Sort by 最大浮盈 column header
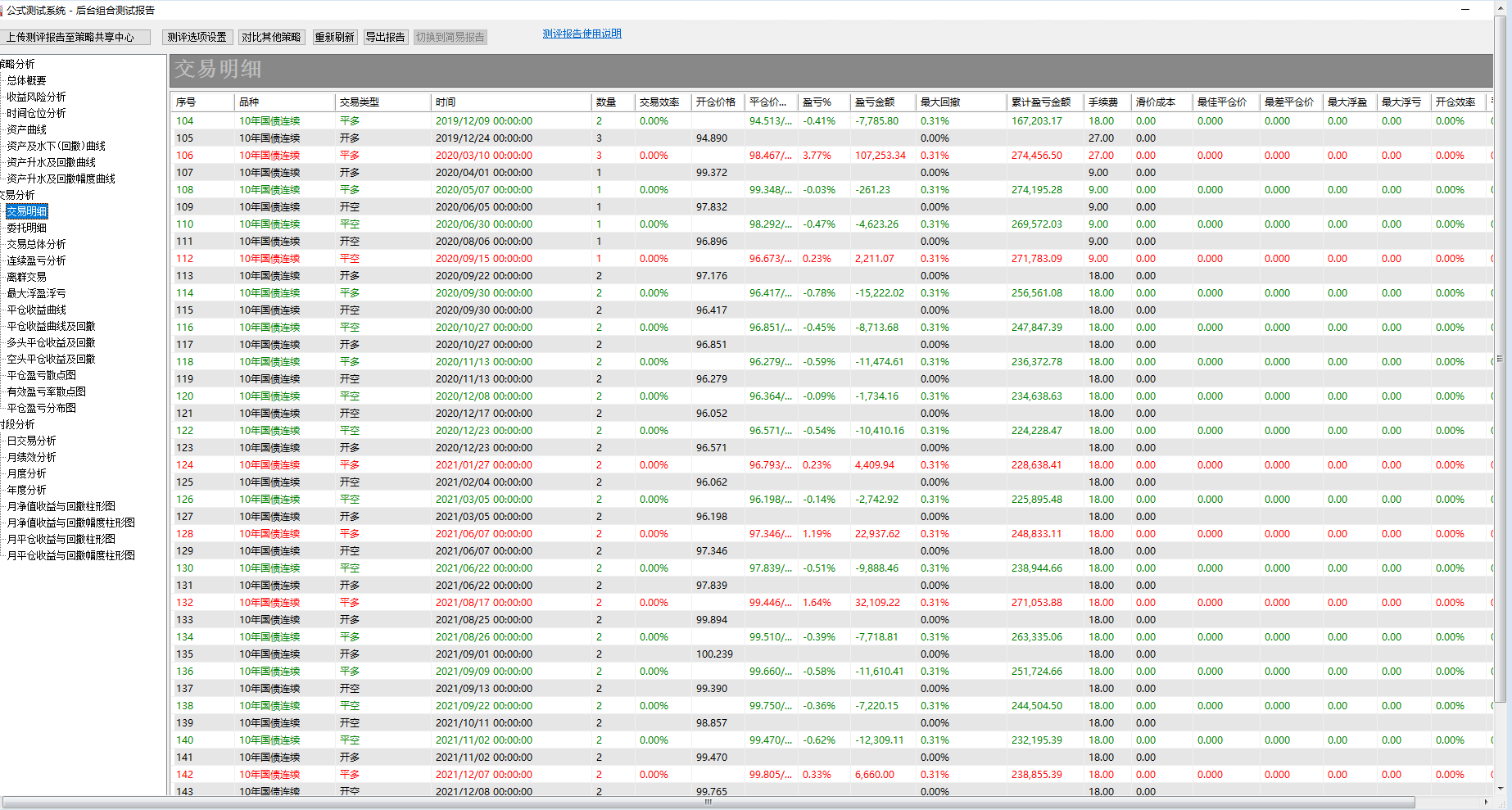Image resolution: width=1512 pixels, height=810 pixels. coord(1350,102)
